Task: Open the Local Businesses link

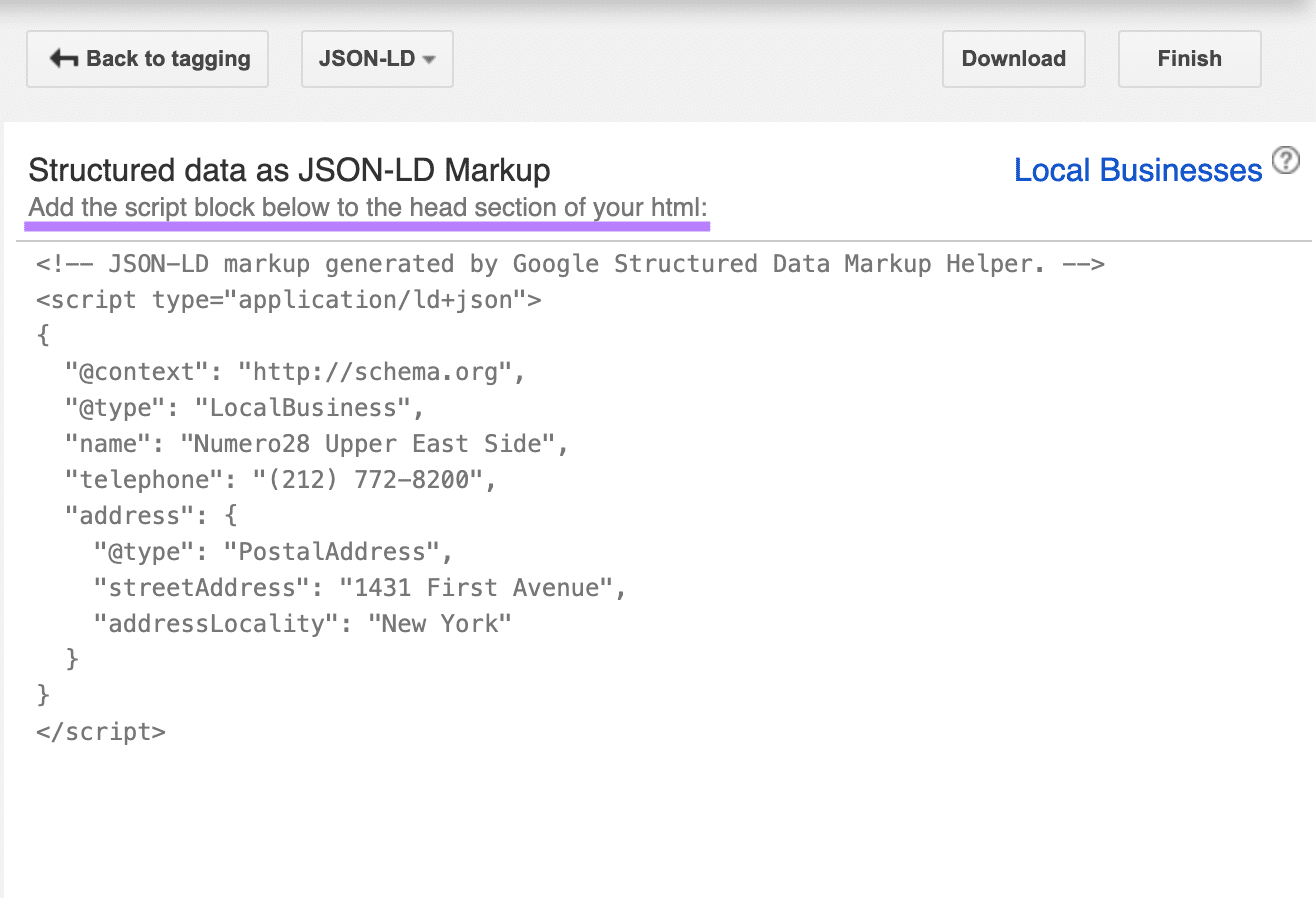Action: coord(1137,170)
